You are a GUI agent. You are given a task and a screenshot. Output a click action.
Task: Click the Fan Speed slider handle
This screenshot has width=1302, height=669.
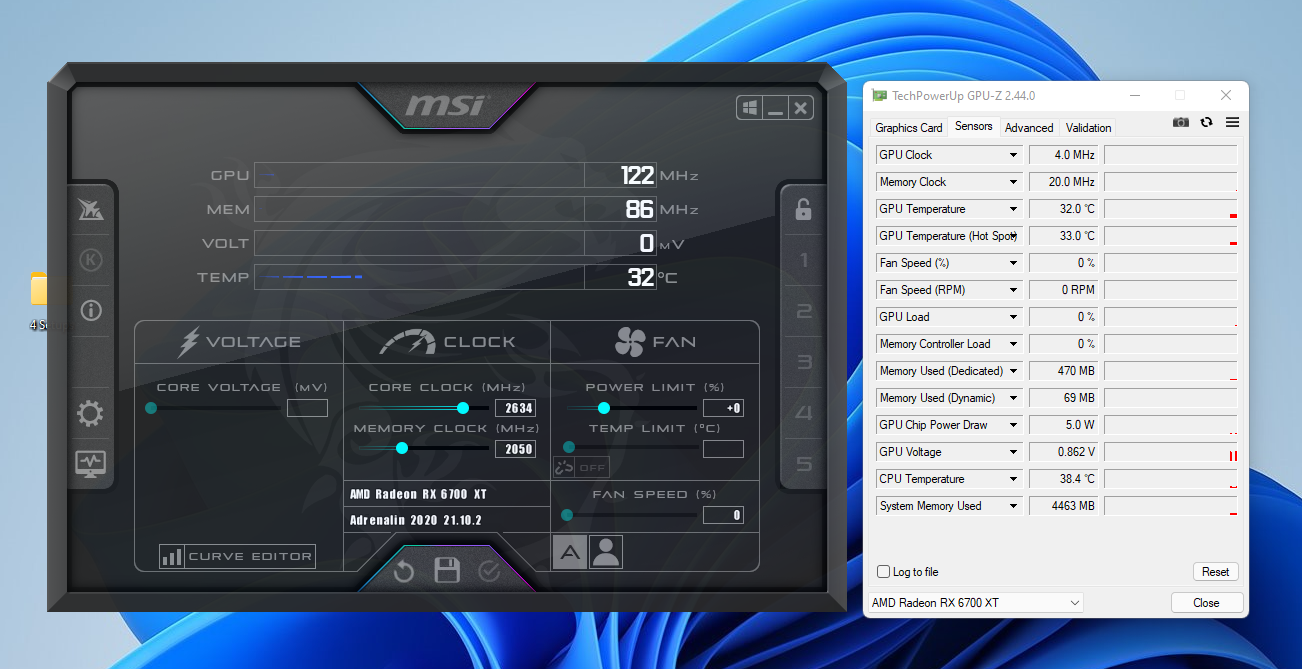[x=567, y=515]
